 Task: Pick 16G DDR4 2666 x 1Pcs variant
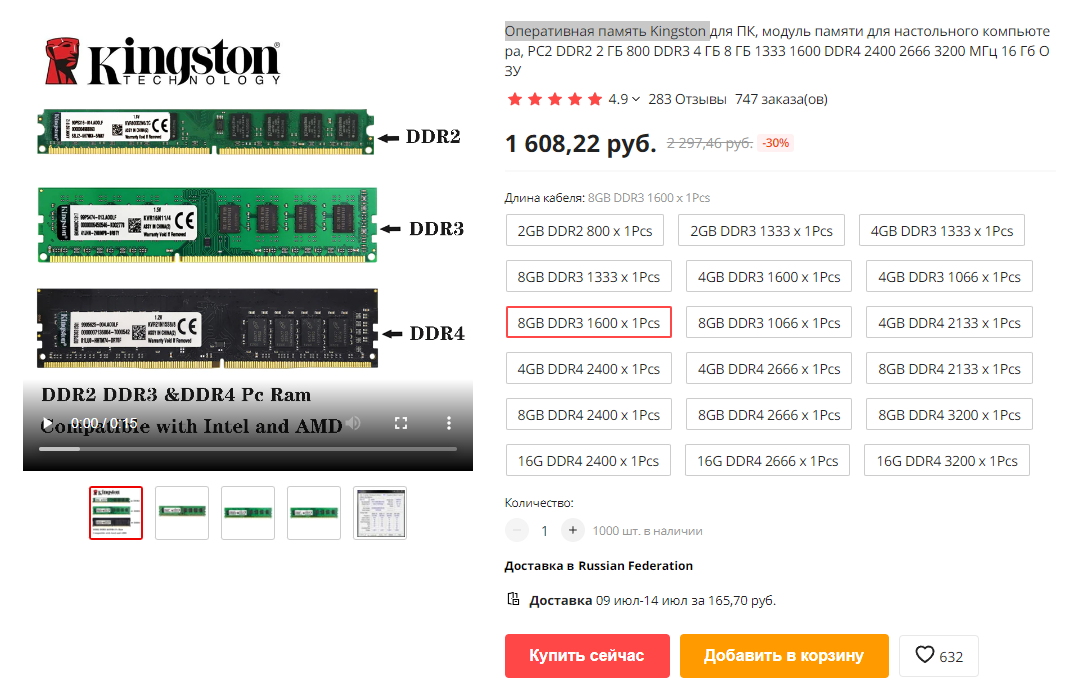pyautogui.click(x=767, y=460)
